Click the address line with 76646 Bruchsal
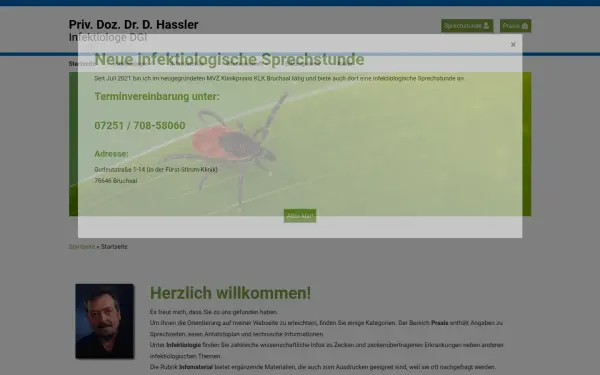The height and width of the screenshot is (375, 600). pyautogui.click(x=116, y=181)
